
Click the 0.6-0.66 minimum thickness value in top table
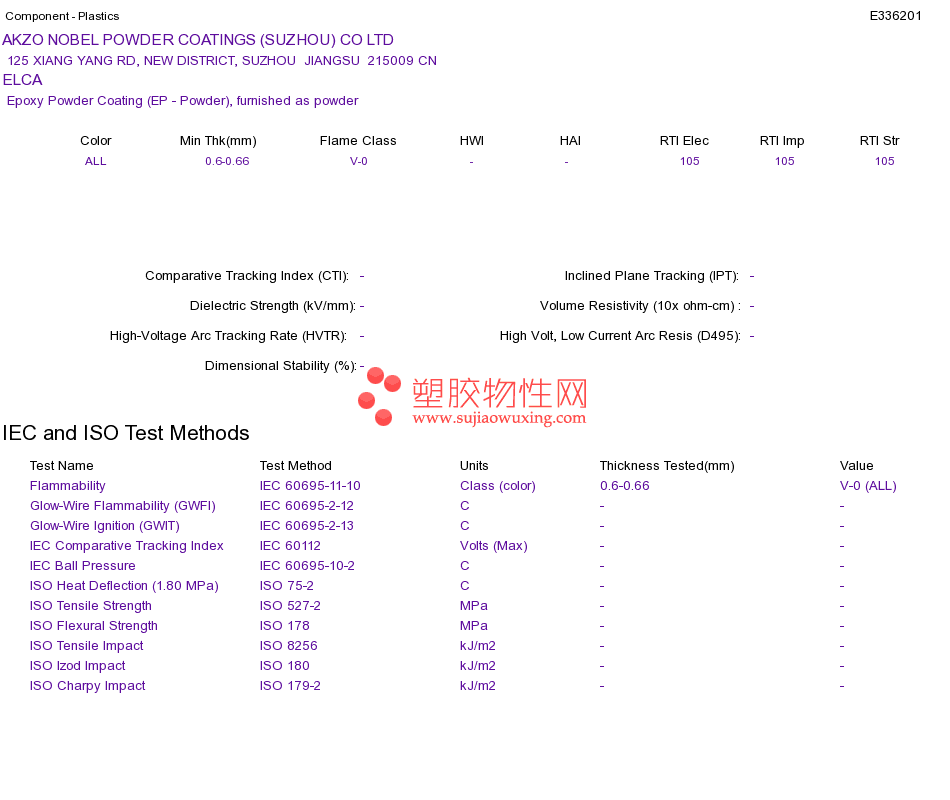pyautogui.click(x=227, y=161)
